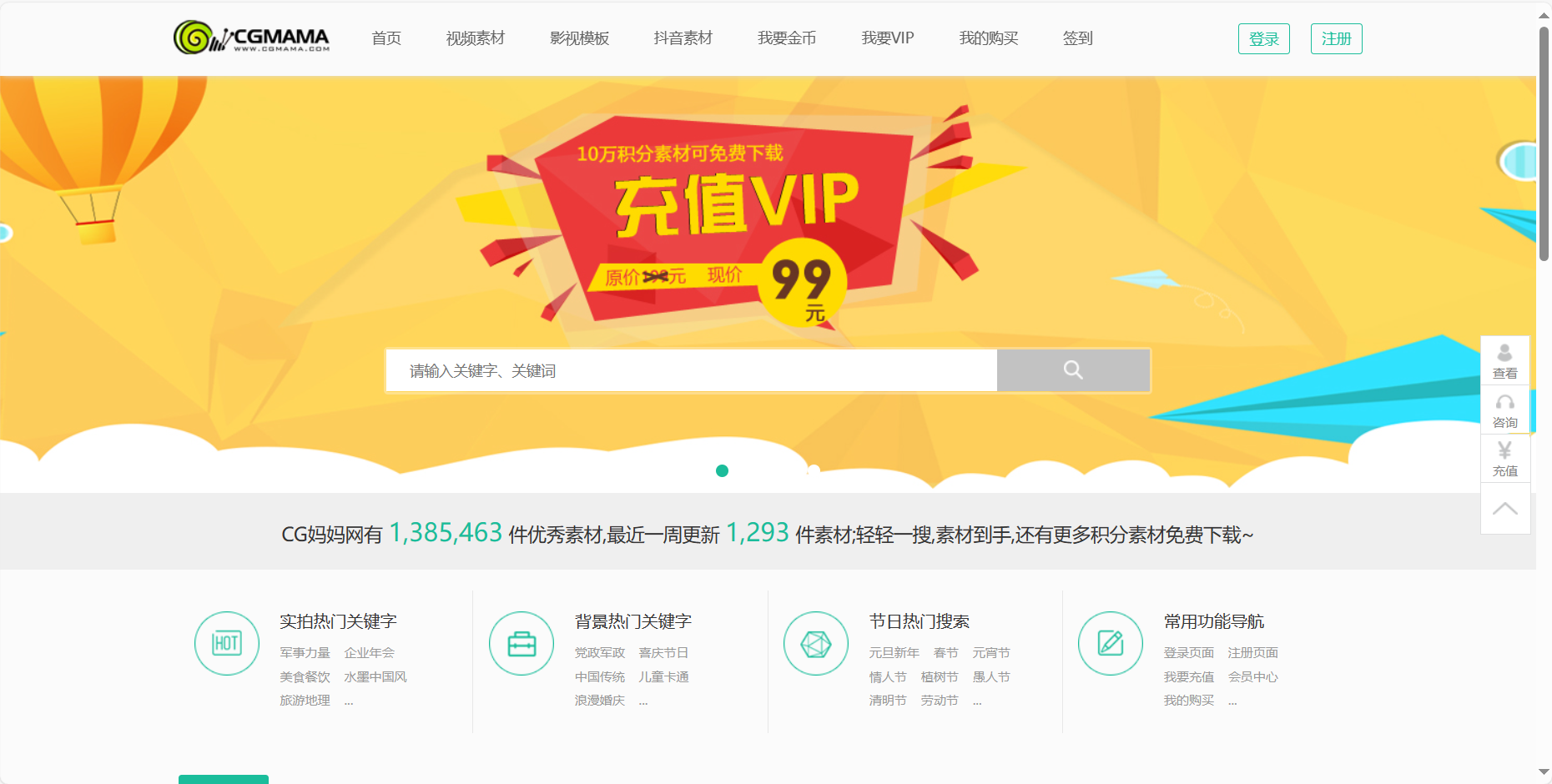Go to the 我要VIP navigation item
1552x784 pixels.
(x=888, y=38)
